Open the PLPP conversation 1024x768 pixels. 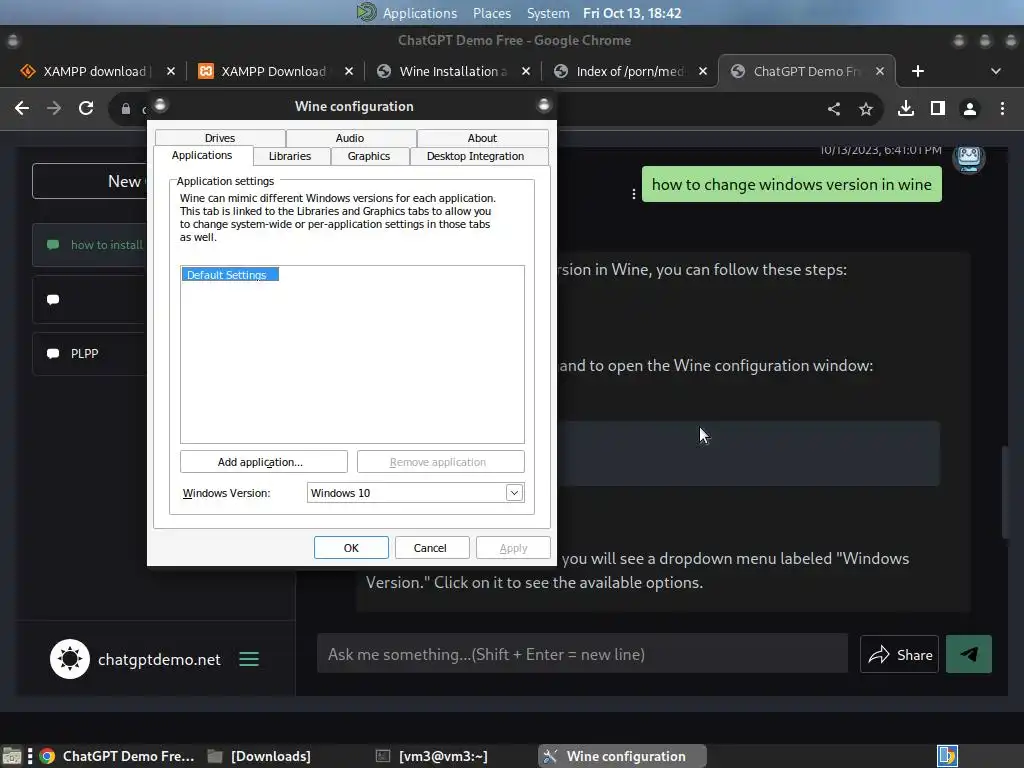coord(89,353)
